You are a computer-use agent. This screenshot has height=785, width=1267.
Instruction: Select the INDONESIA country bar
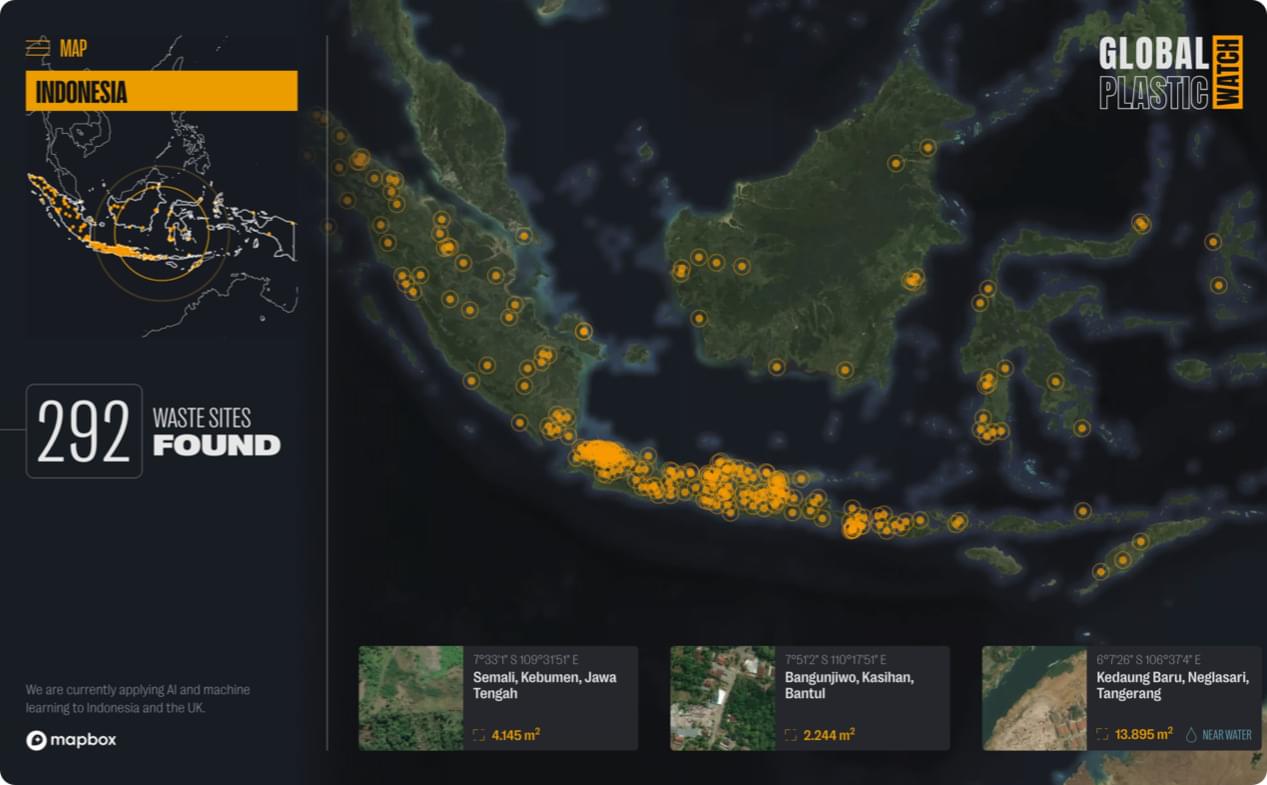[x=161, y=91]
